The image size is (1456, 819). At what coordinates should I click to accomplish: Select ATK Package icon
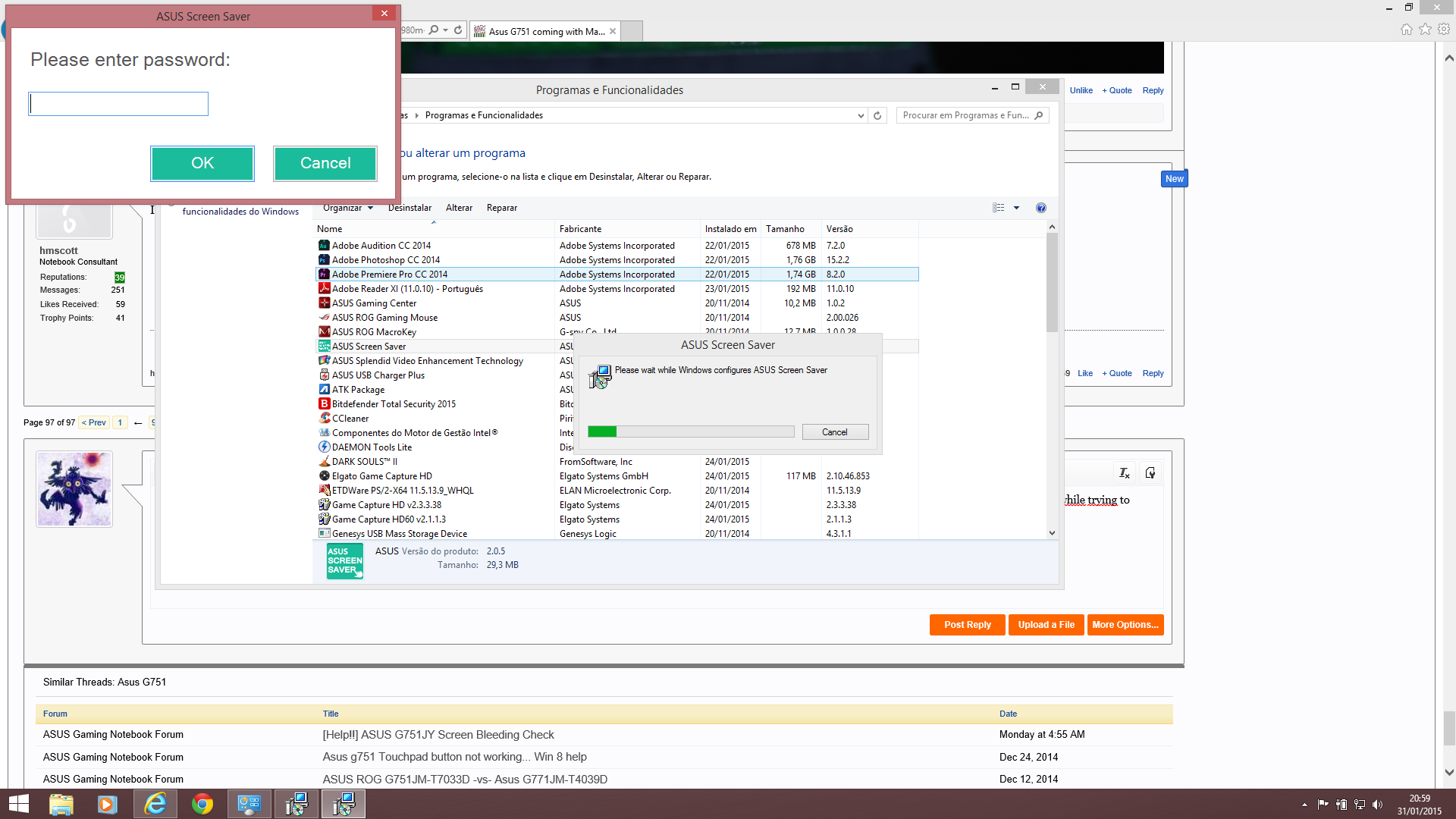[324, 390]
